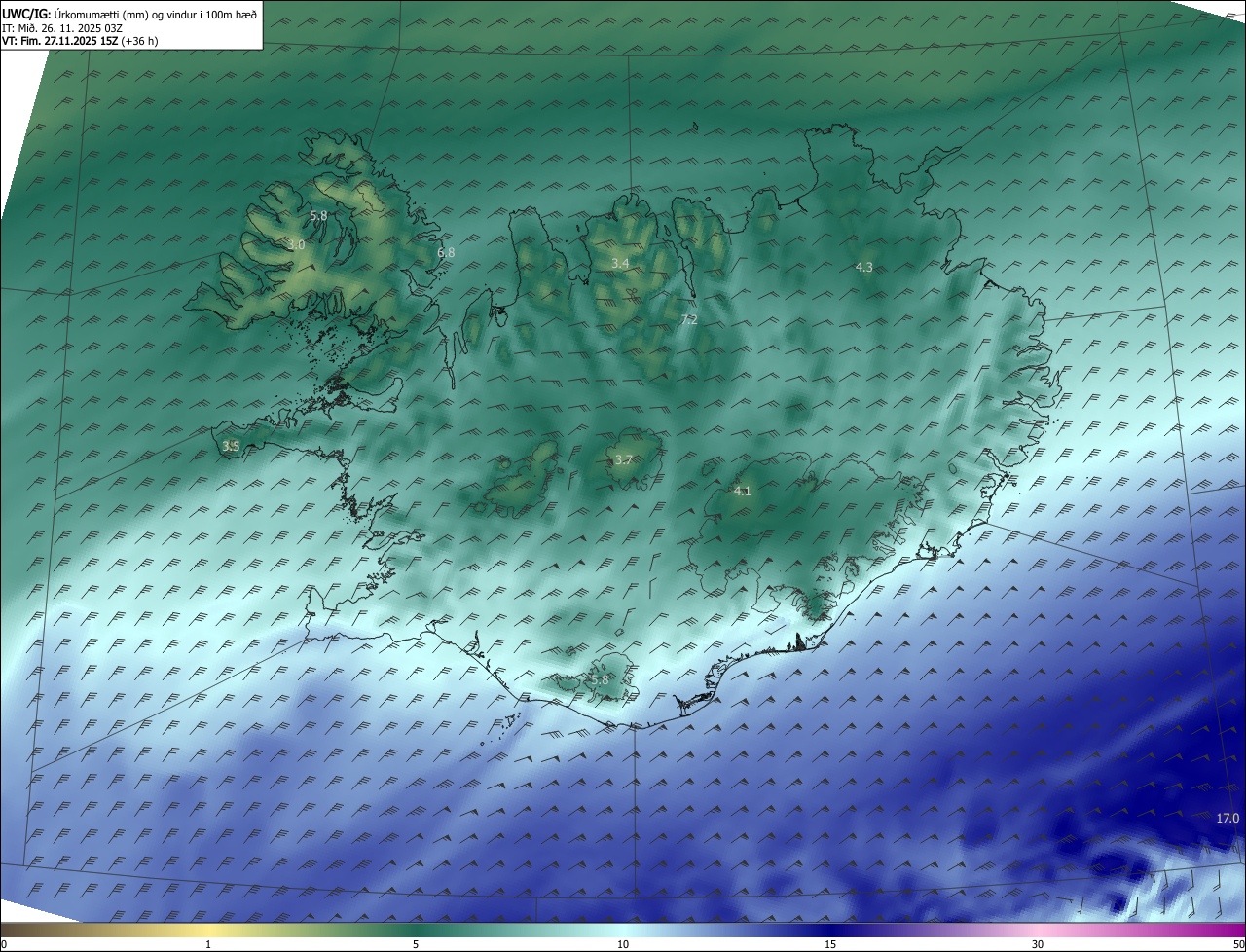This screenshot has width=1246, height=952.
Task: Click the "30" tick label on the colour scale
Action: point(1038,944)
